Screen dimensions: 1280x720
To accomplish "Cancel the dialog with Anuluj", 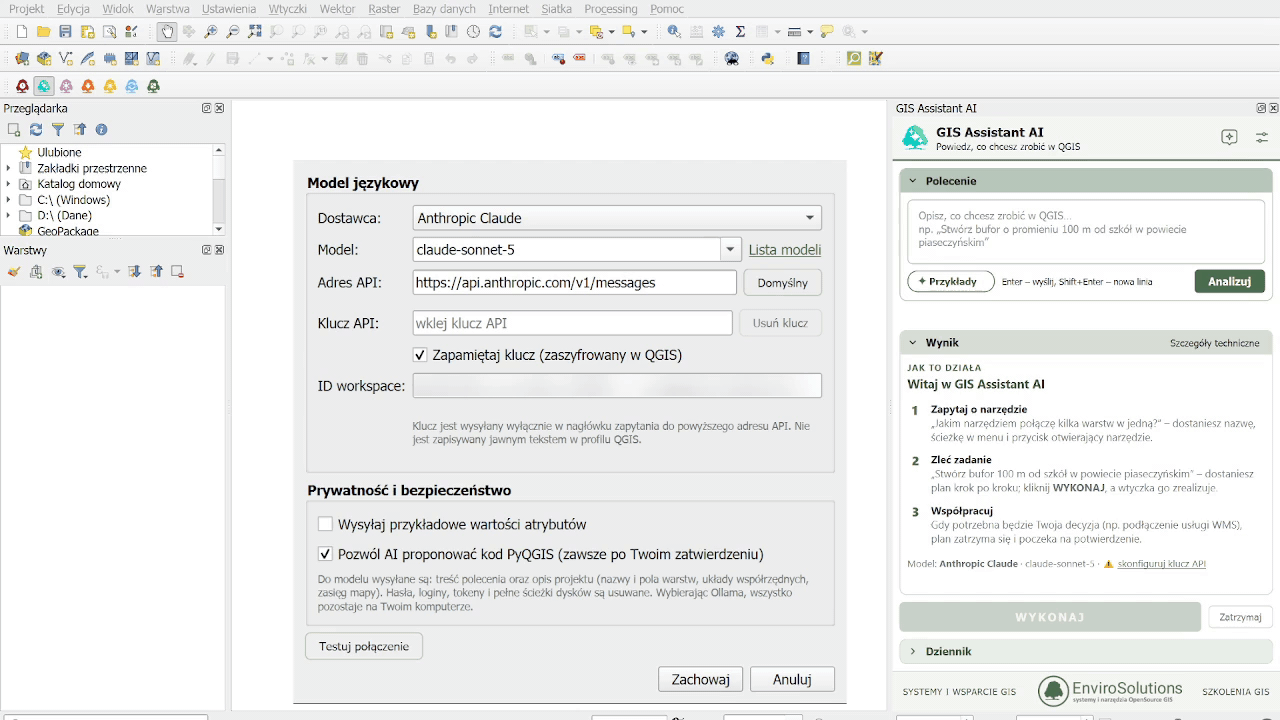I will [x=792, y=679].
